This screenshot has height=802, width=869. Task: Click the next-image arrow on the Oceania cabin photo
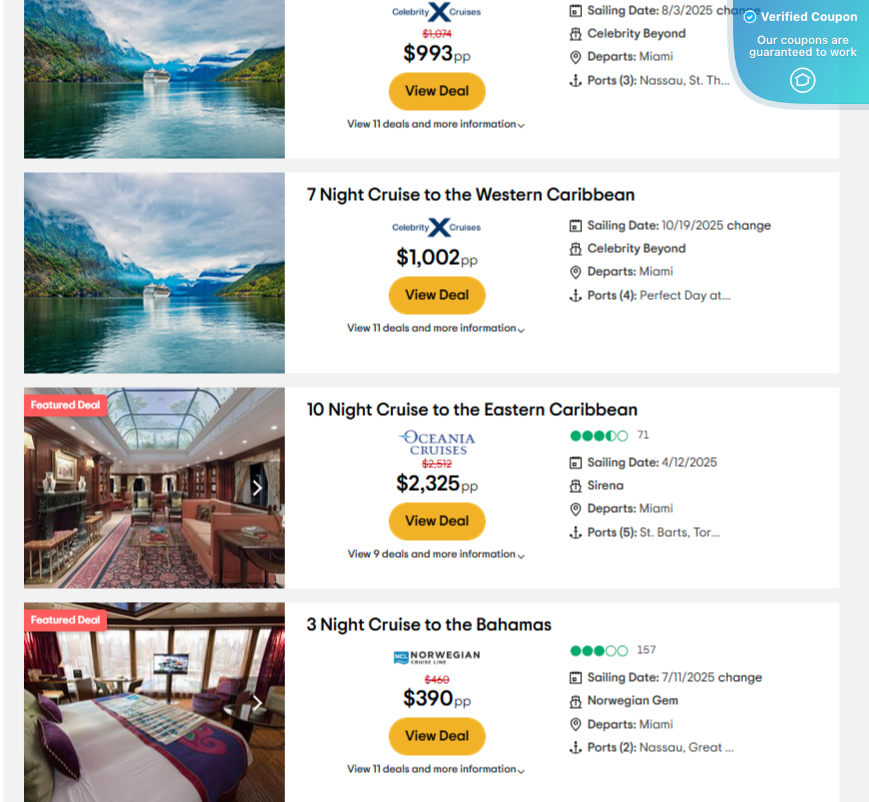[x=257, y=487]
